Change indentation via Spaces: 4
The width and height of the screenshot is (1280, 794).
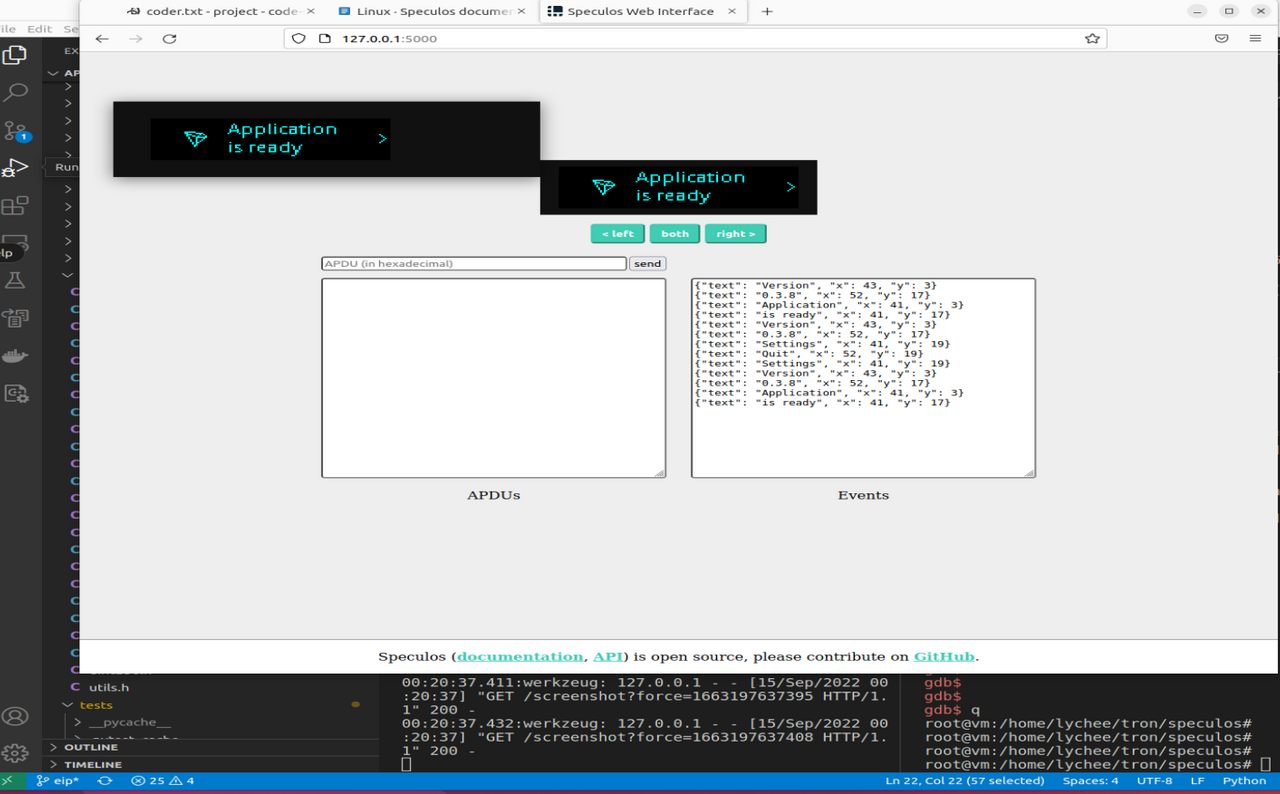pos(1090,781)
